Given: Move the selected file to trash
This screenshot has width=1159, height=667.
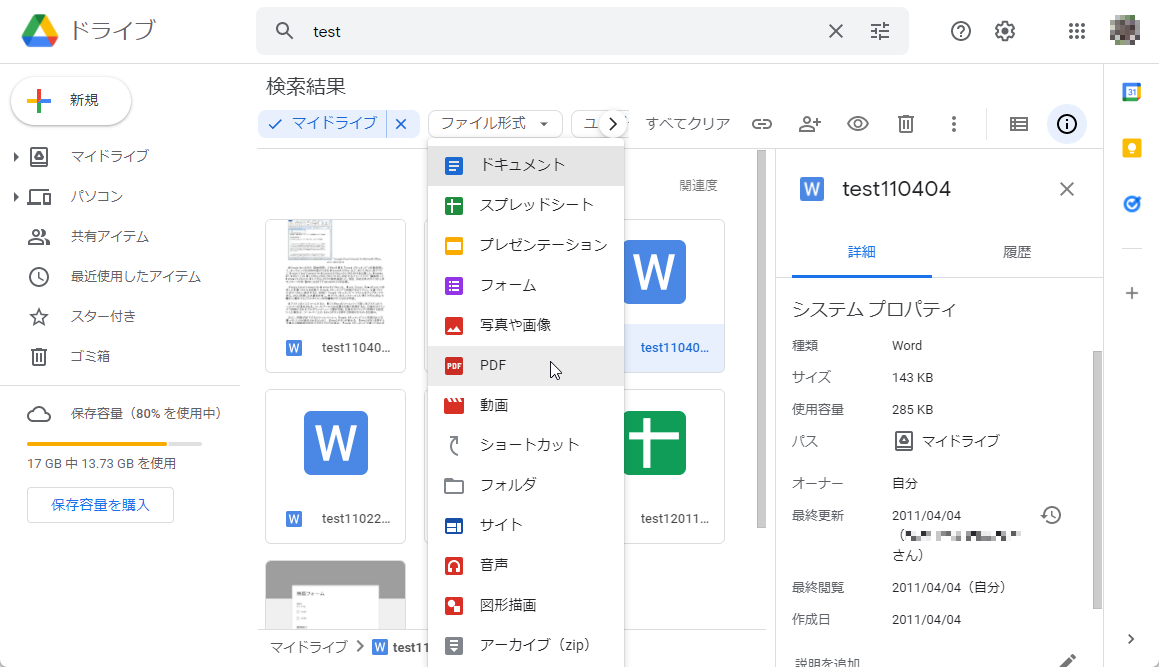Looking at the screenshot, I should (x=905, y=124).
